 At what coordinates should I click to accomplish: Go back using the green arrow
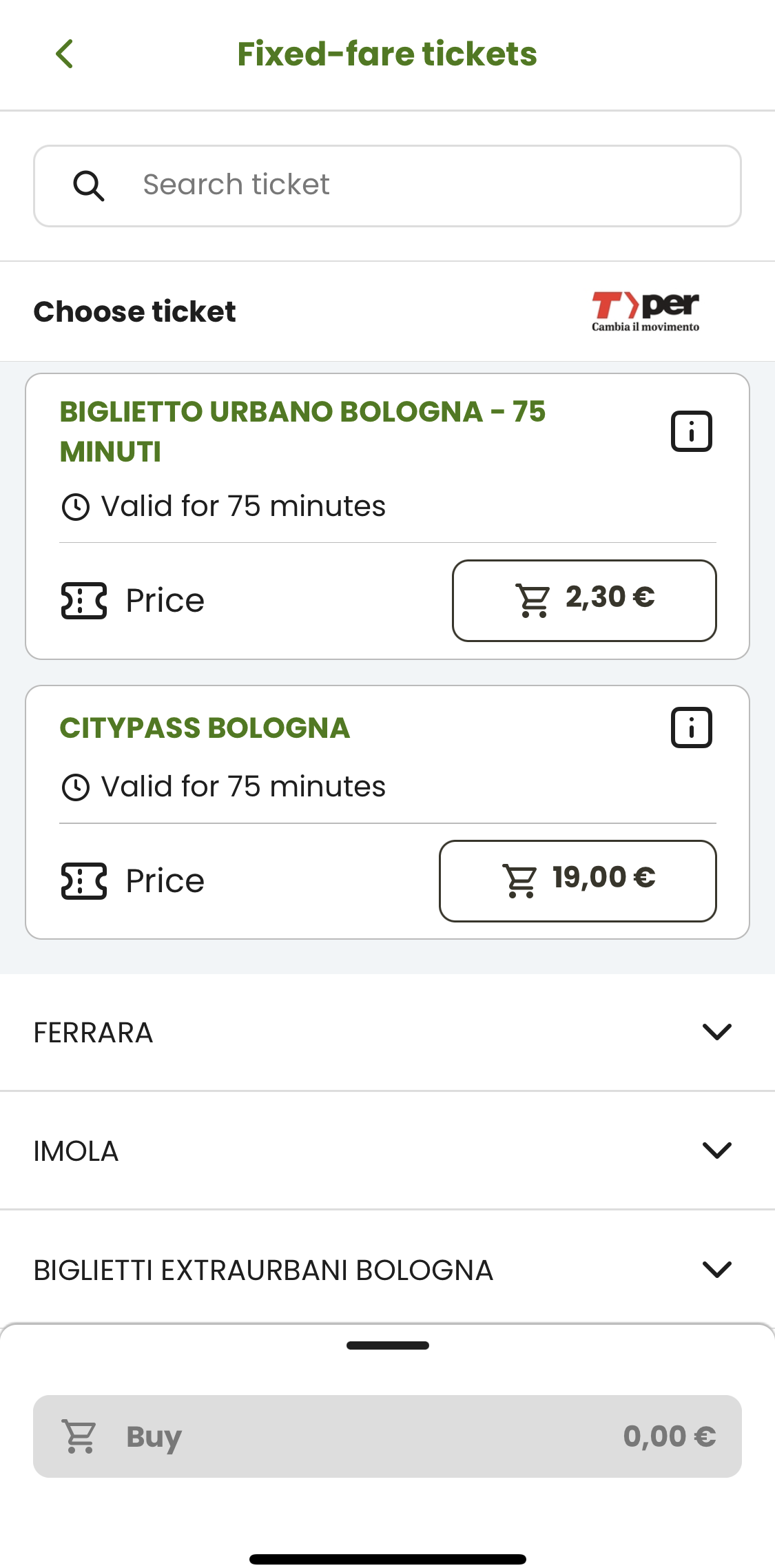click(65, 54)
